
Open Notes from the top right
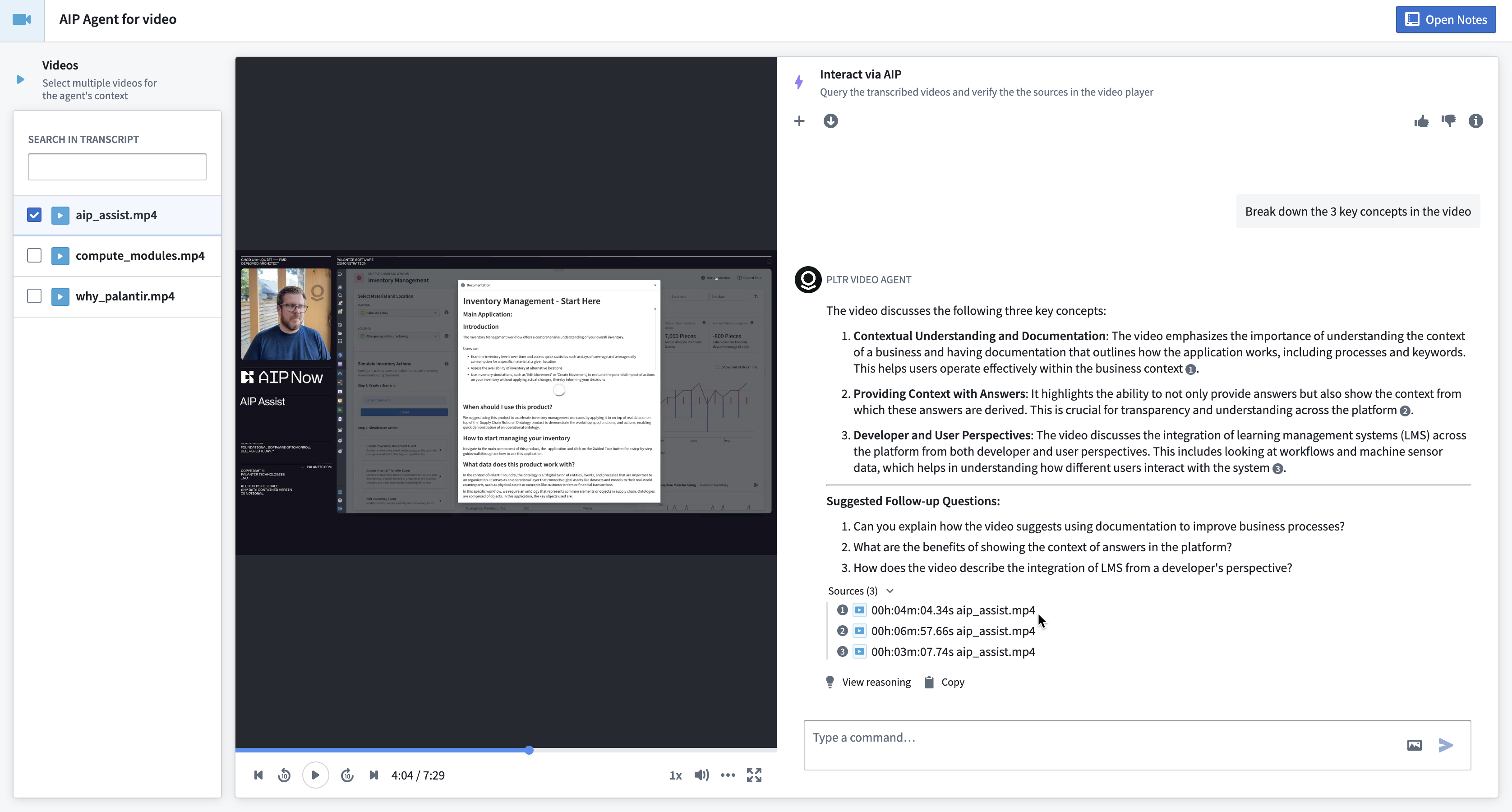tap(1445, 19)
